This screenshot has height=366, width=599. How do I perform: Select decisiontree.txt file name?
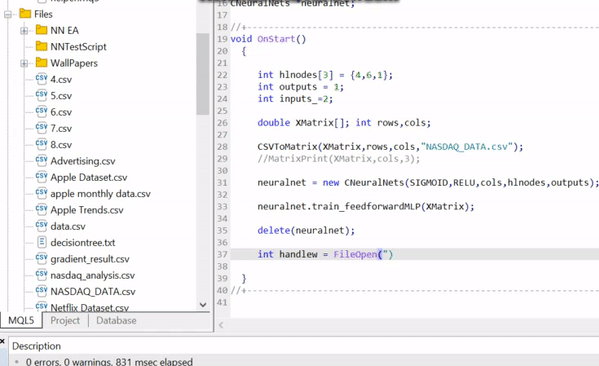[83, 243]
